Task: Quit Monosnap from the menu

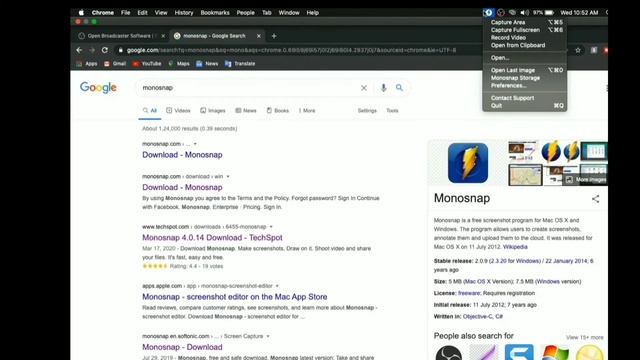Action: coord(524,106)
